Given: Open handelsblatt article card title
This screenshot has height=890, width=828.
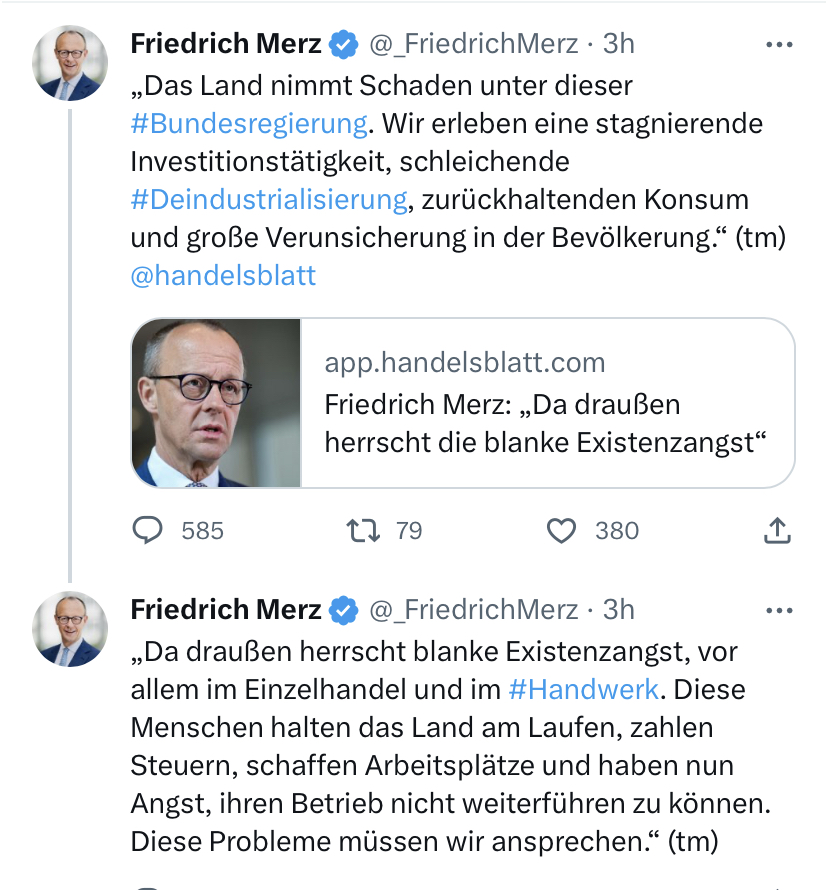Looking at the screenshot, I should pyautogui.click(x=545, y=423).
